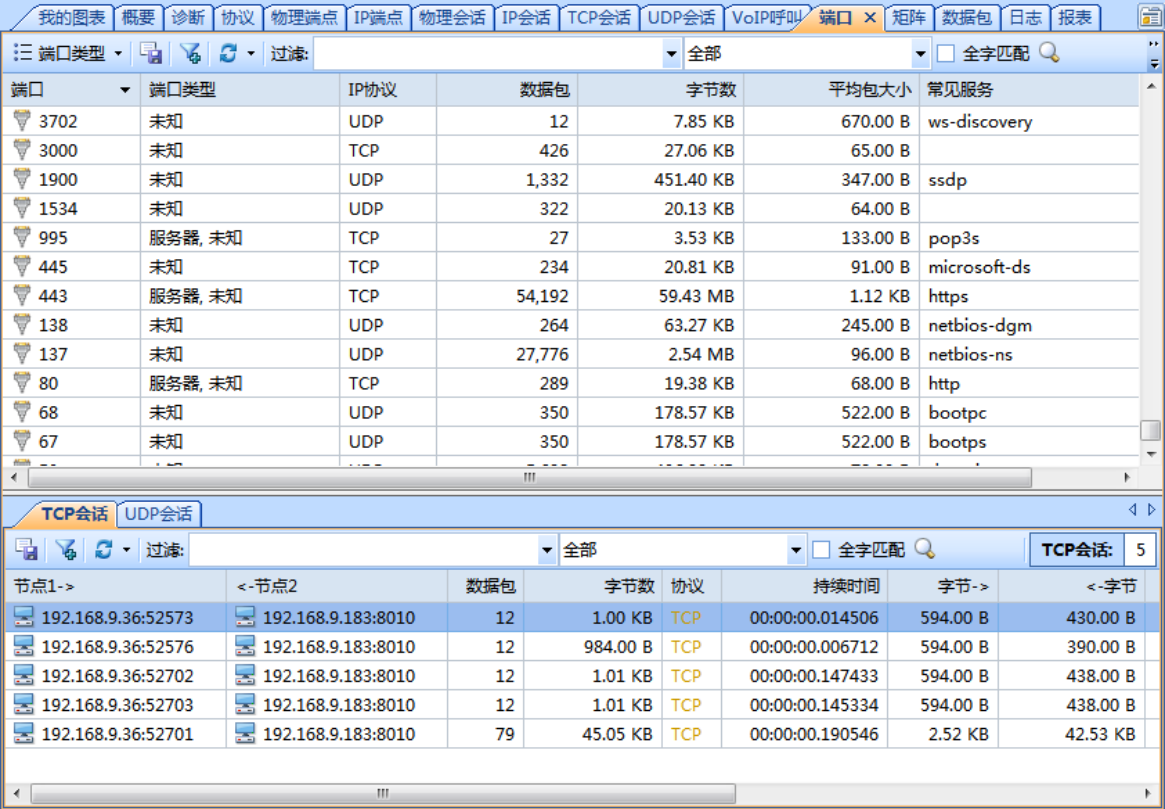Click the clipboard icon at top right corner
Screen dimensions: 1165x809
(1150, 16)
